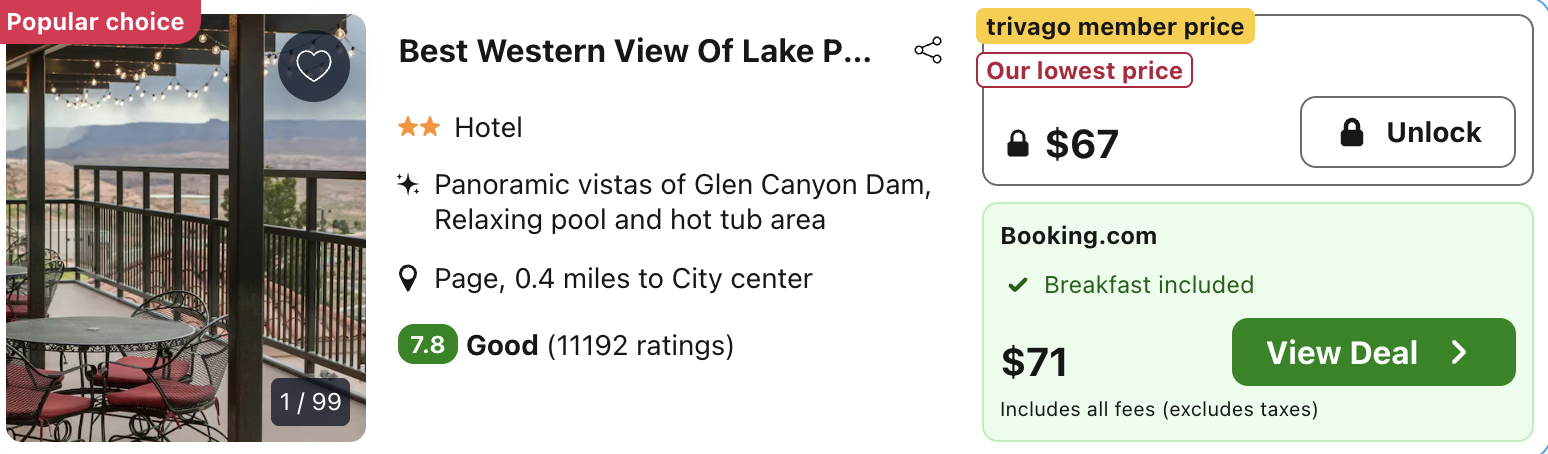Viewport: 1548px width, 454px height.
Task: Open View Deal for Booking.com
Action: [1374, 352]
